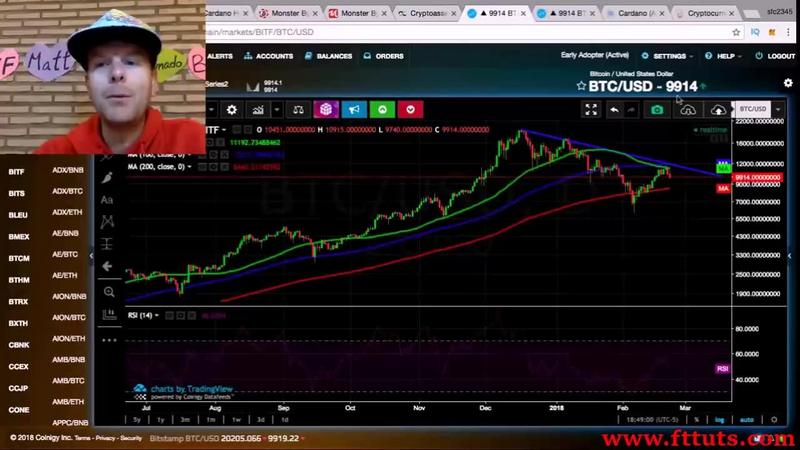Load chart layout from cloud

pos(688,110)
